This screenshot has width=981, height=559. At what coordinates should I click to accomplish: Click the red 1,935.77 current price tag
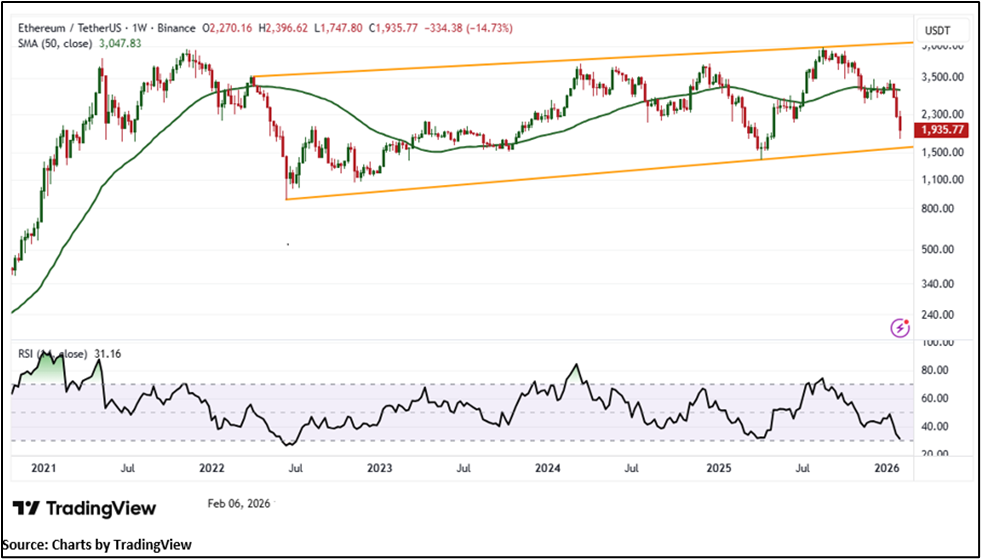pos(943,130)
